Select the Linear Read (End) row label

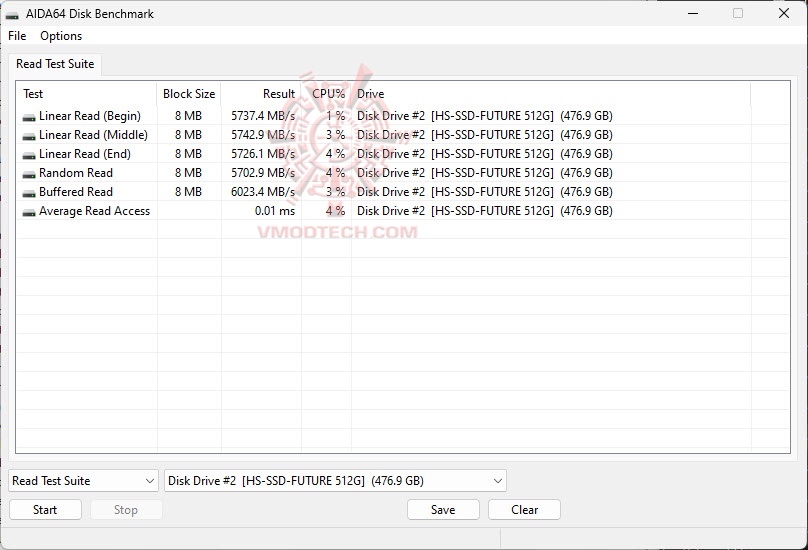tap(85, 154)
